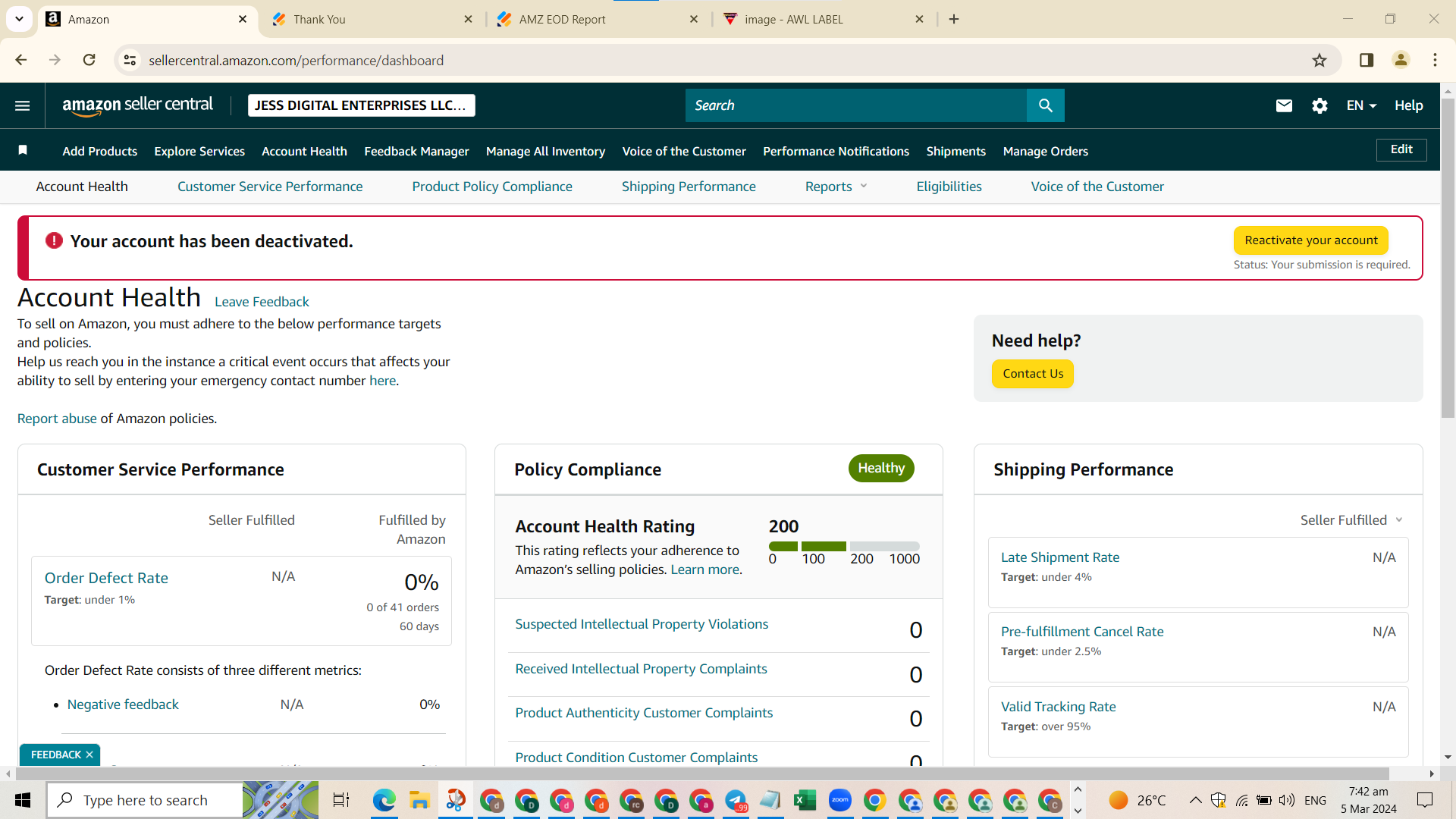Click the Contact Us button
This screenshot has width=1456, height=819.
click(x=1032, y=374)
